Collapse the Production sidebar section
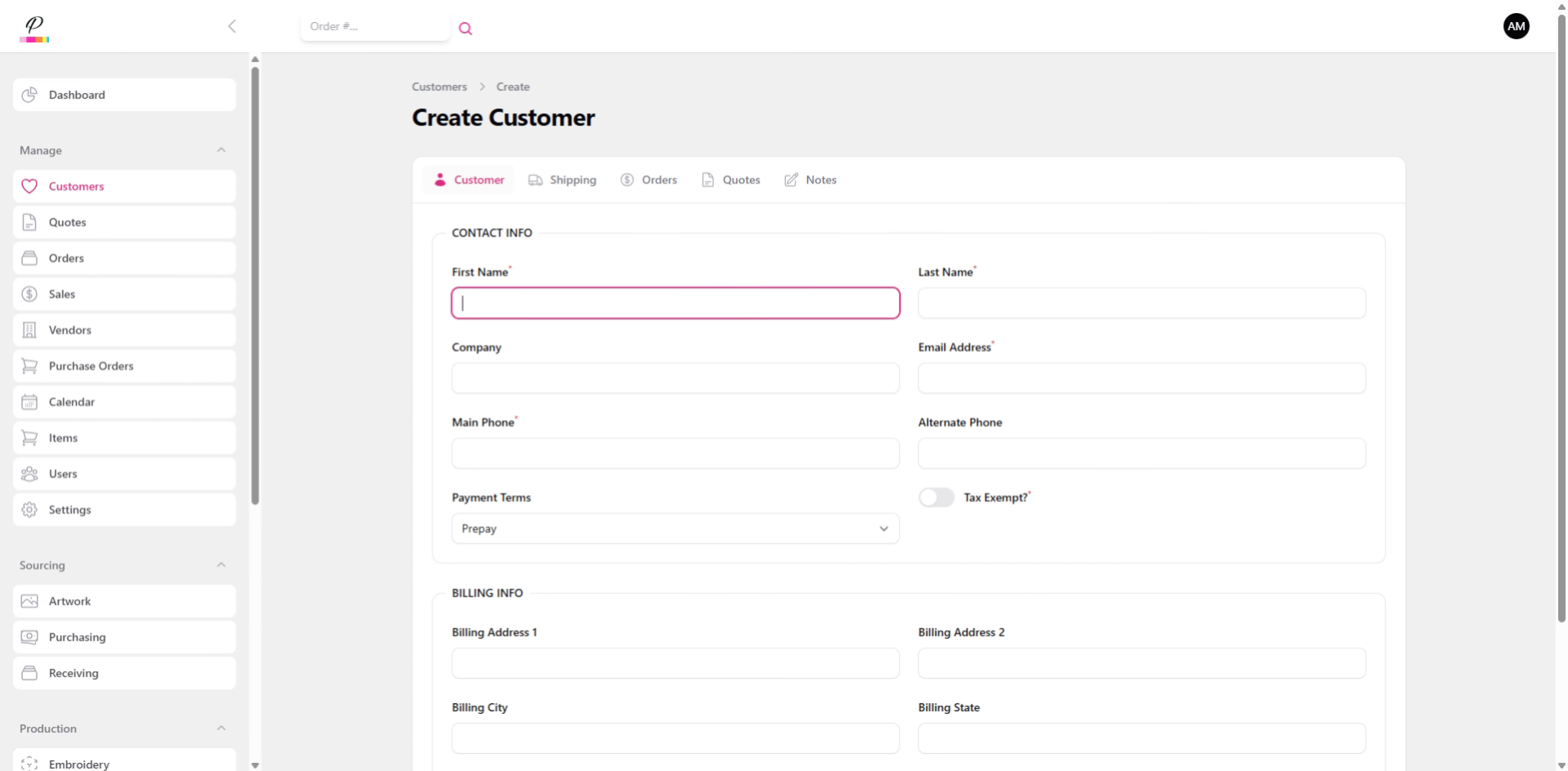This screenshot has width=1568, height=771. pos(221,729)
